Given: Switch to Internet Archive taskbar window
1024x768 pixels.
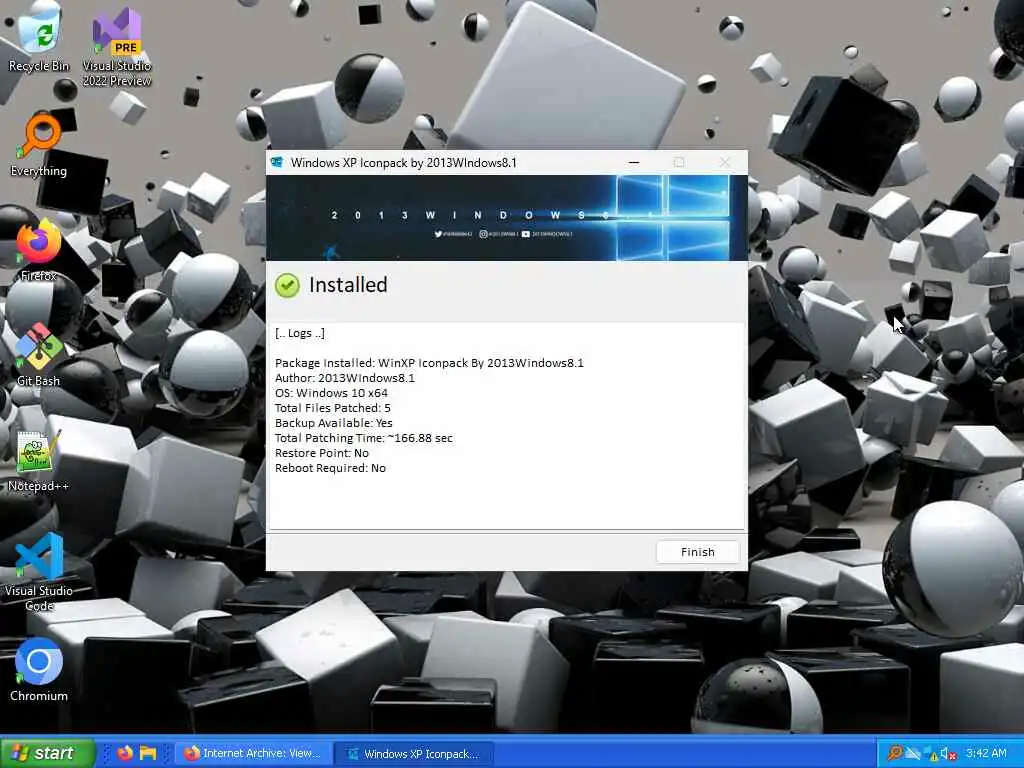Looking at the screenshot, I should click(253, 753).
